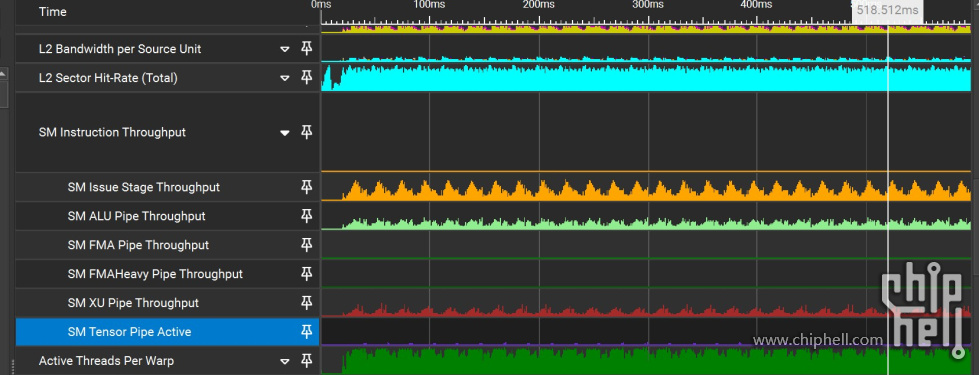Expand Active Threads Per Warp dropdown arrow
The image size is (979, 375).
click(285, 361)
